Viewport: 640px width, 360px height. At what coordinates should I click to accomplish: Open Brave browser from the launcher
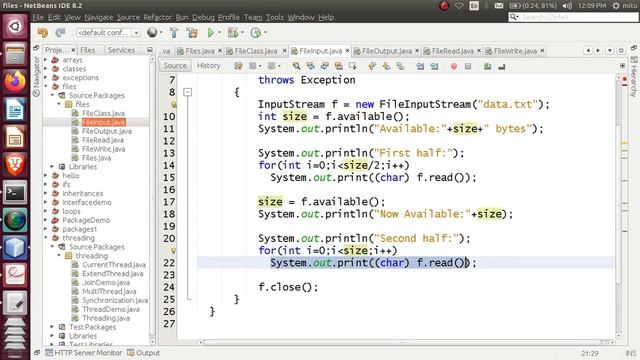(x=15, y=164)
